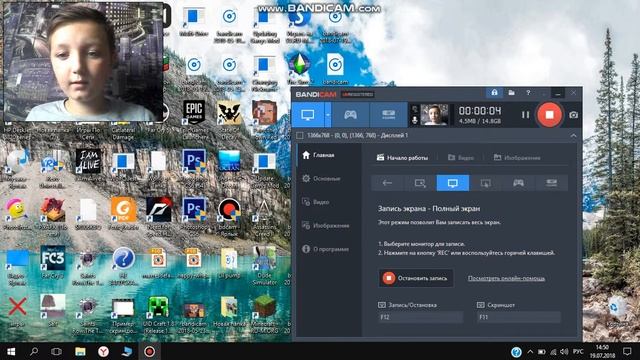Click the РУС language indicator
Screen dimensions: 640x360
(578, 351)
